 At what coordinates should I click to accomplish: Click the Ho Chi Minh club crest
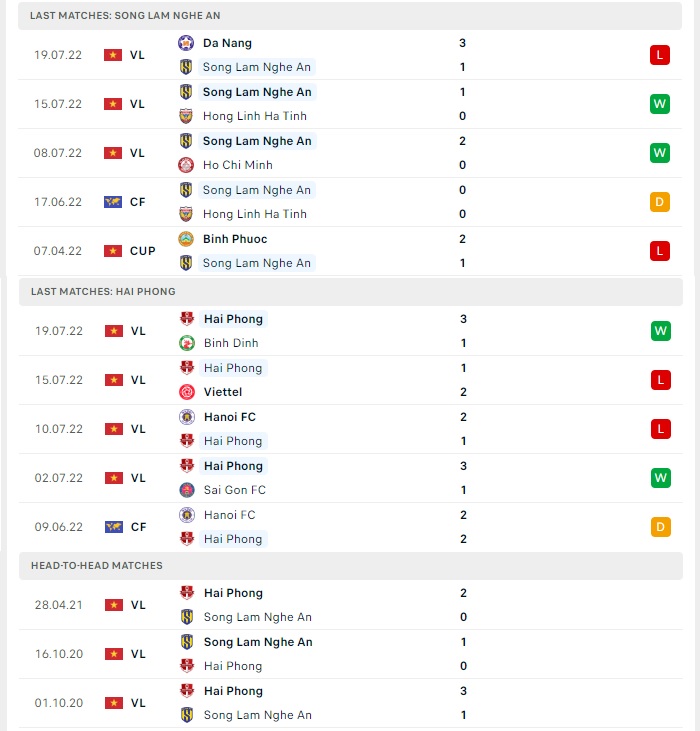tap(186, 165)
